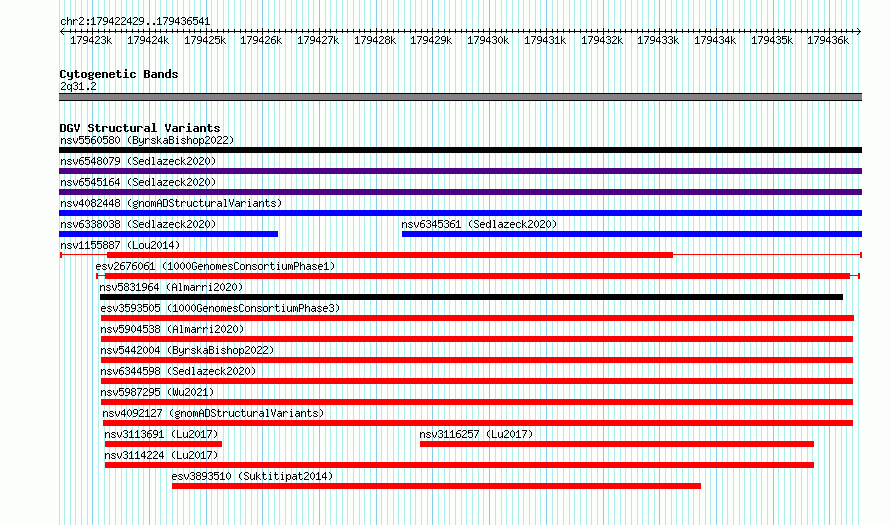Click the gray 2q31.2 cytogenetic band bar
890x525 pixels.
(x=460, y=97)
